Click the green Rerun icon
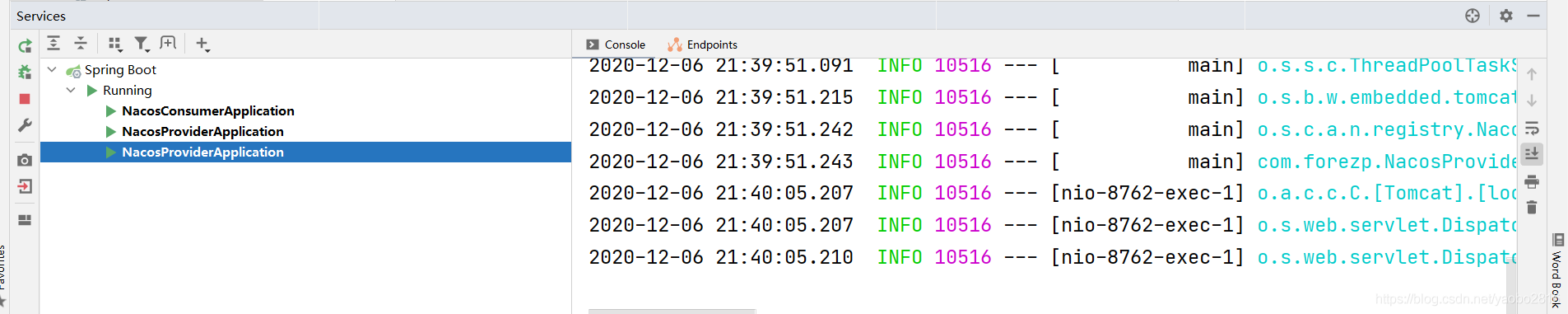This screenshot has height=314, width=1568. tap(25, 46)
